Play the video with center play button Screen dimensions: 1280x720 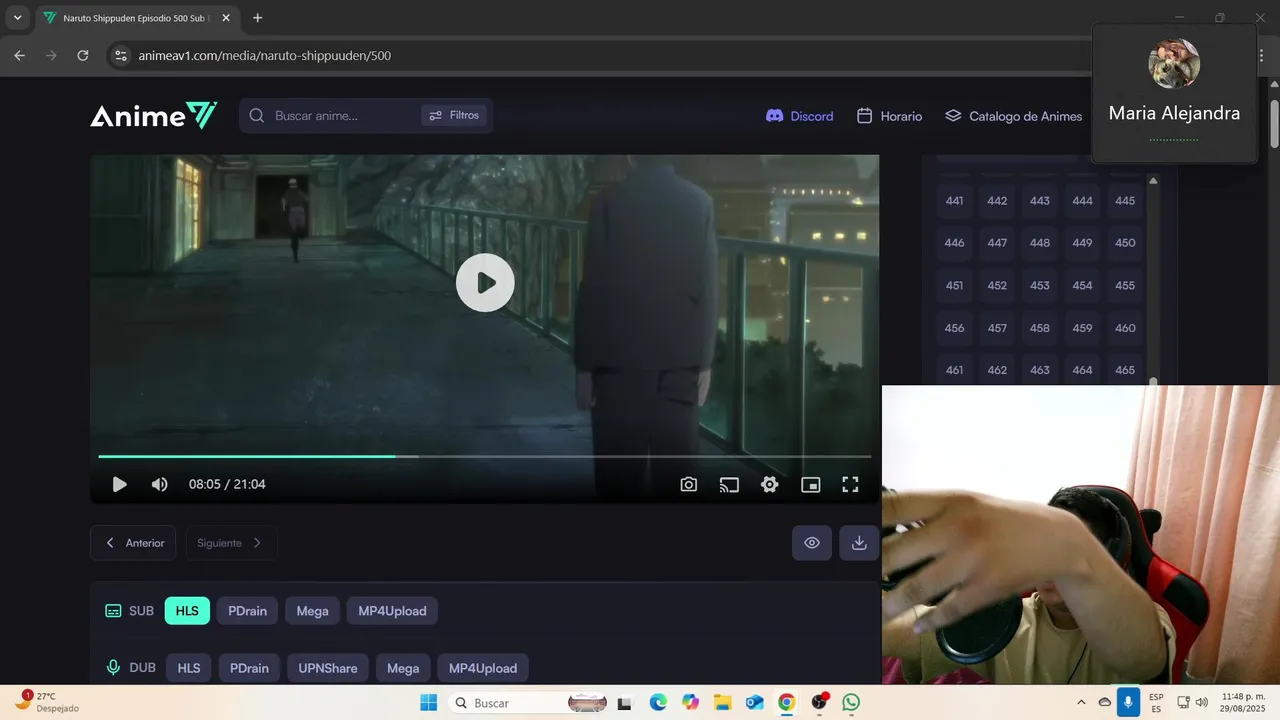pyautogui.click(x=485, y=283)
